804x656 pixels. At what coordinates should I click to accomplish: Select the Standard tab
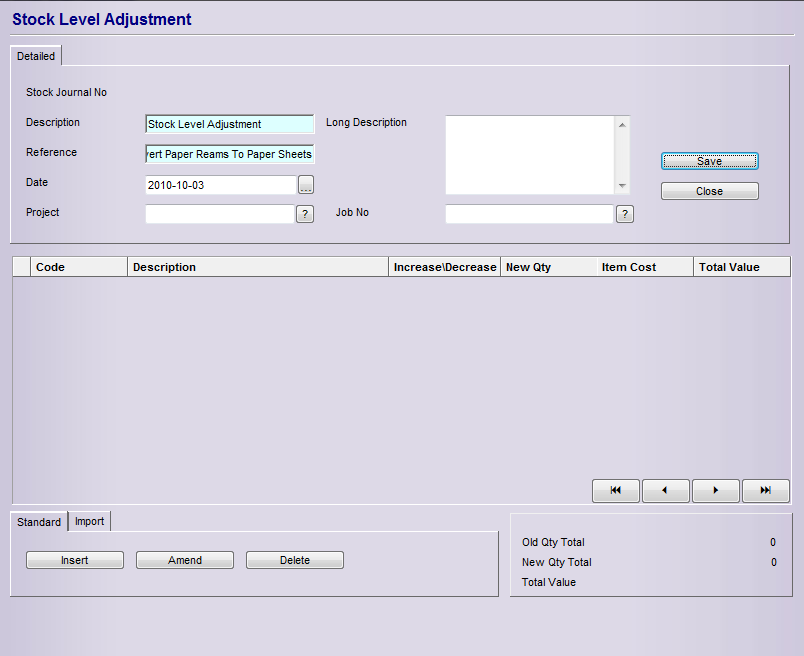pyautogui.click(x=39, y=522)
